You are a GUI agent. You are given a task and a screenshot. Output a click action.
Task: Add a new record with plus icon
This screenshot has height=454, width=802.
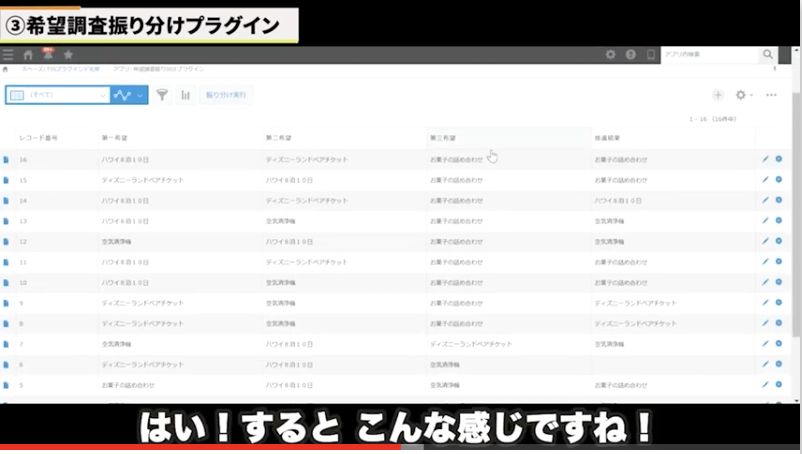(x=717, y=95)
